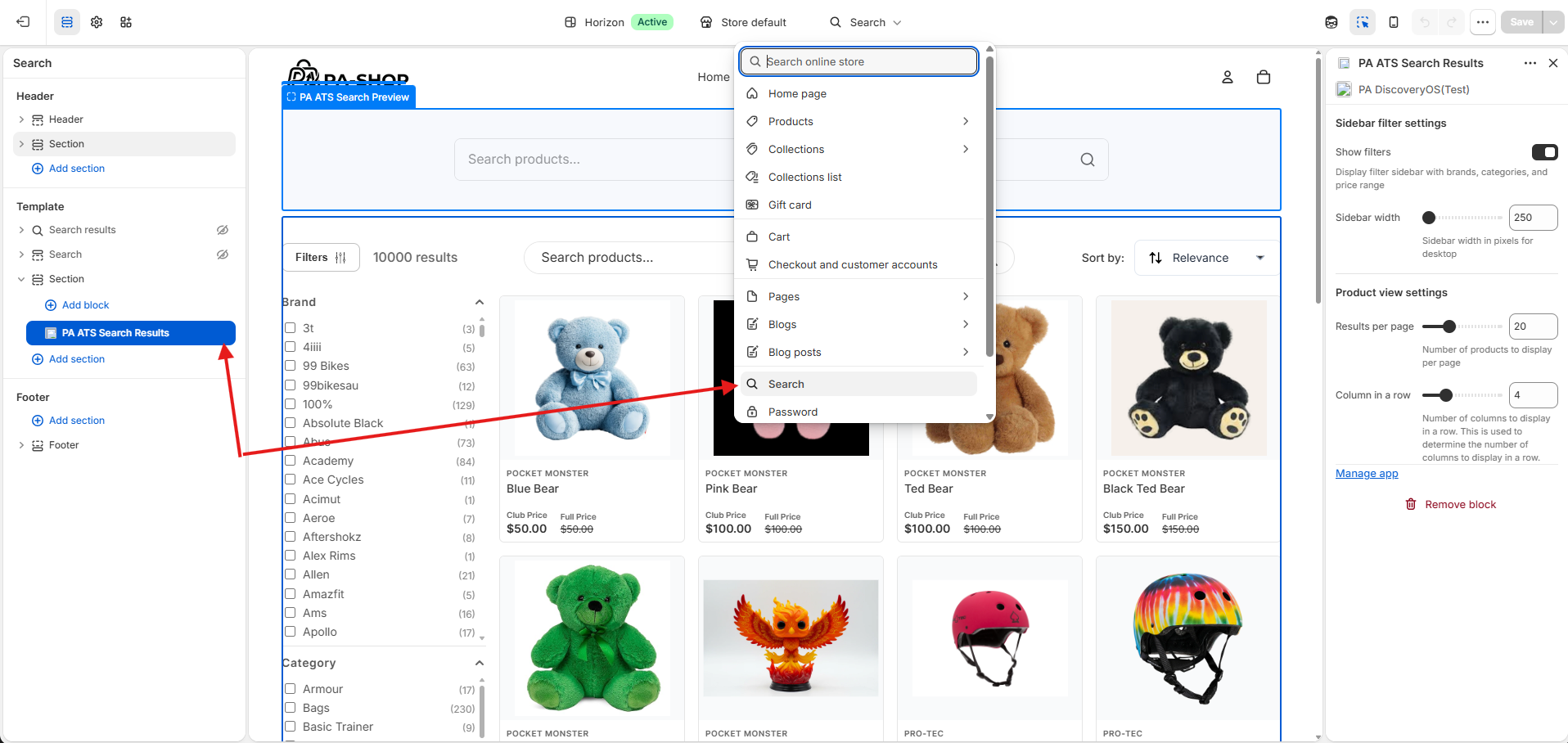This screenshot has height=743, width=1568.
Task: Click the Filters button
Action: 321,258
